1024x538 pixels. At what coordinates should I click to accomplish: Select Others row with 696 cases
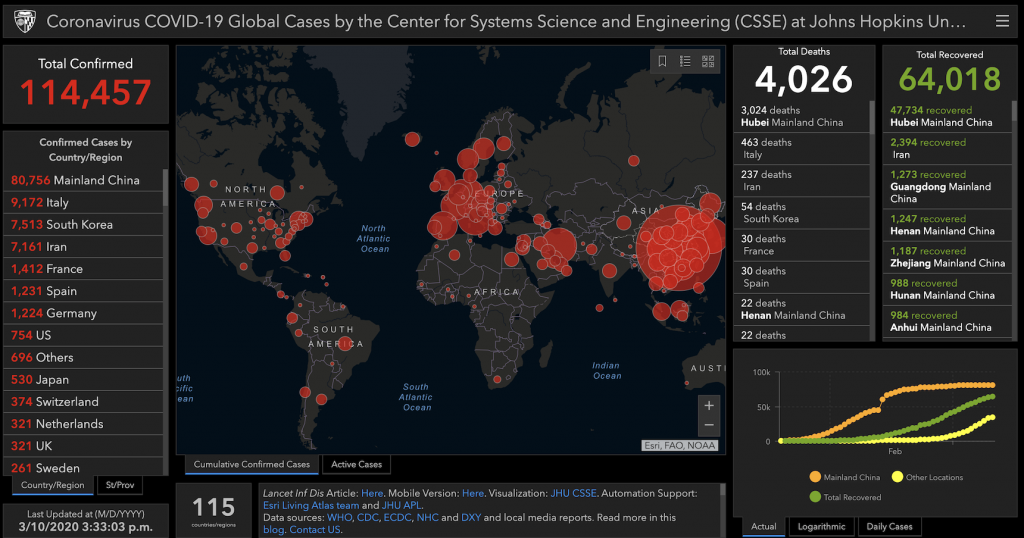click(83, 358)
